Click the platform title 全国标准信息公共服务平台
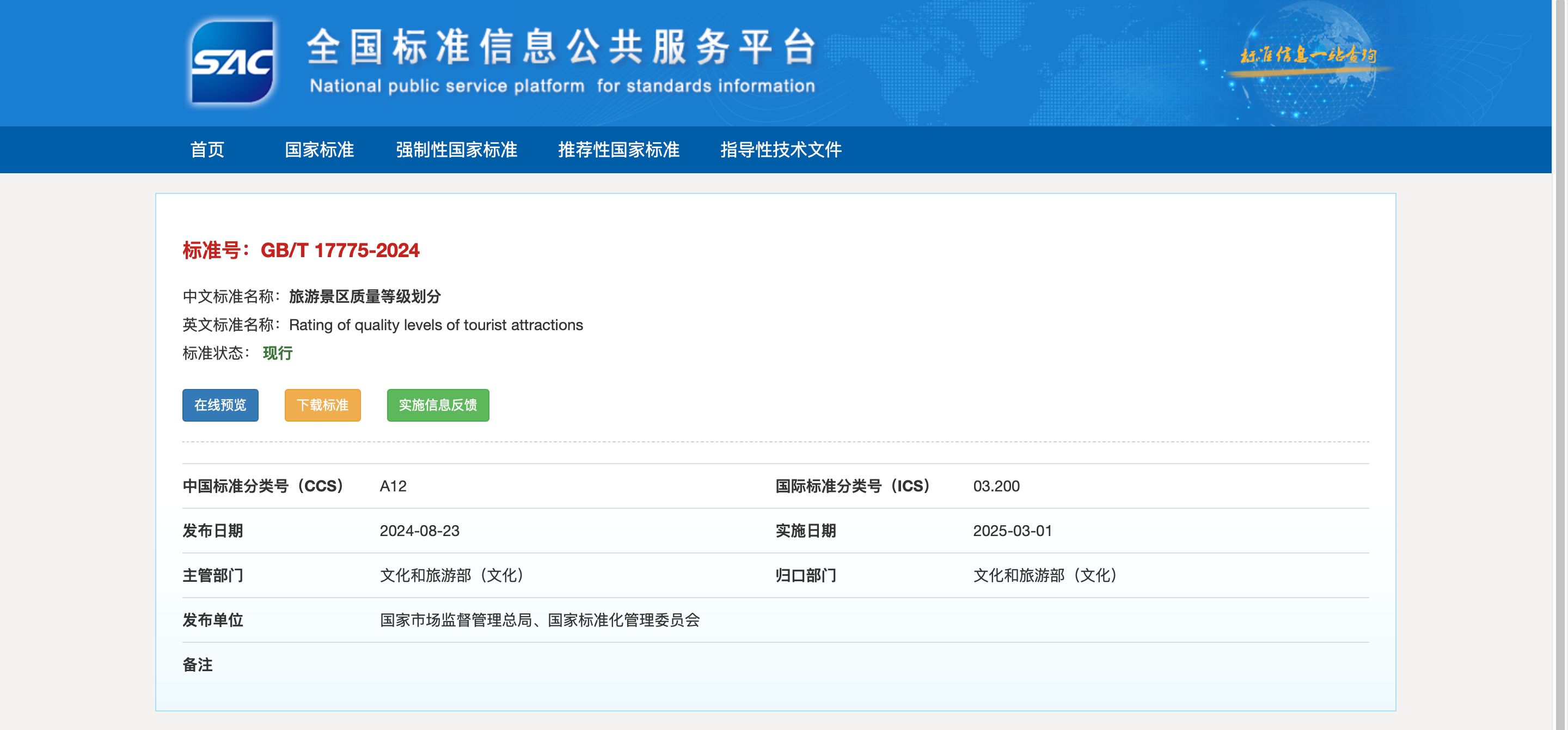This screenshot has width=1568, height=730. pyautogui.click(x=561, y=47)
